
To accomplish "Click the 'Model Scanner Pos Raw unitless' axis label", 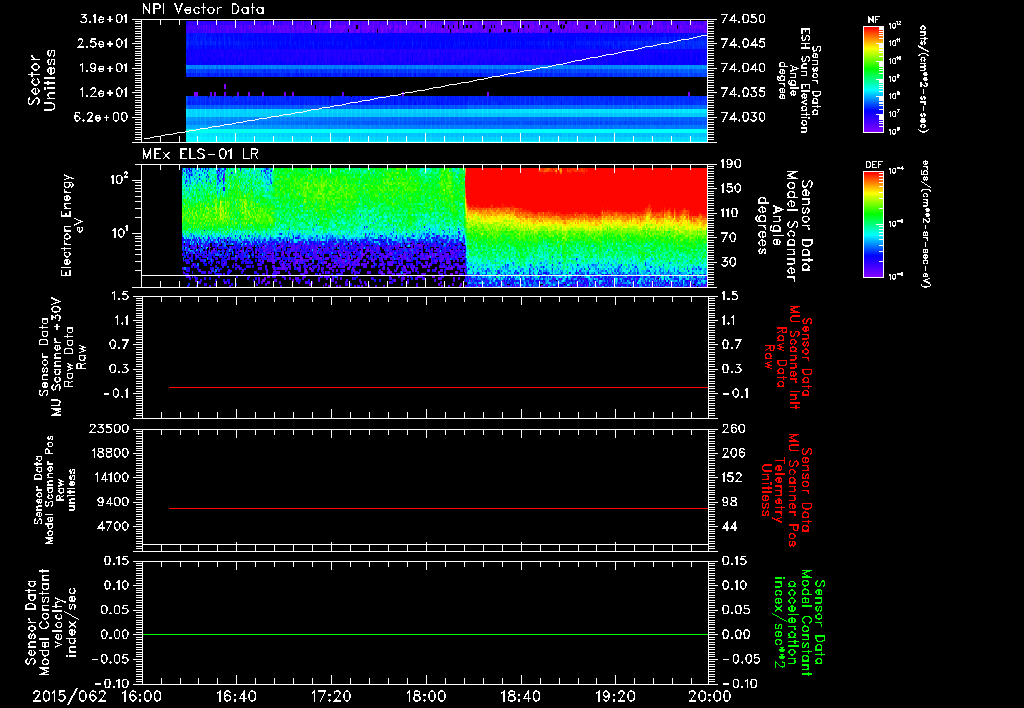I will tap(57, 490).
